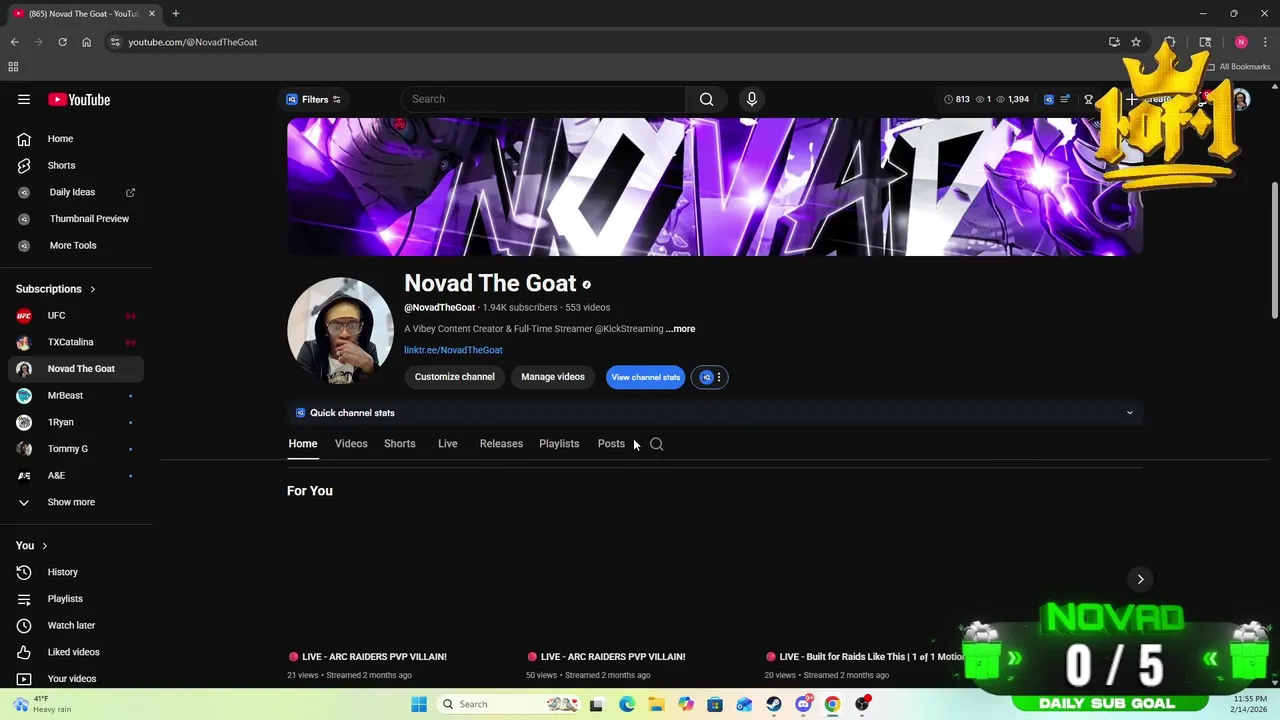Click Manage videos button
Image resolution: width=1280 pixels, height=720 pixels.
[x=552, y=377]
